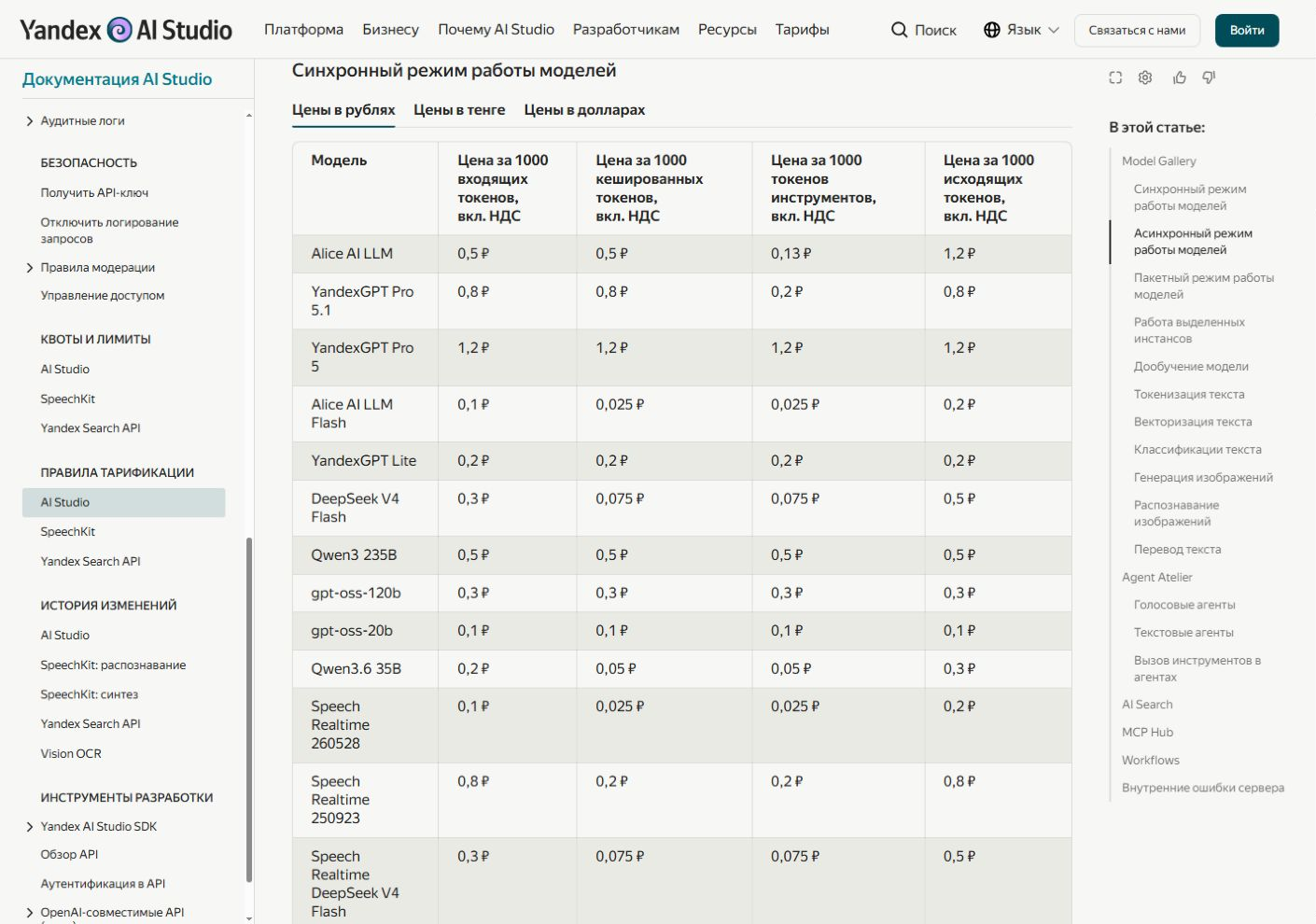Switch to Цены в тенге tab
The width and height of the screenshot is (1316, 924).
459,110
